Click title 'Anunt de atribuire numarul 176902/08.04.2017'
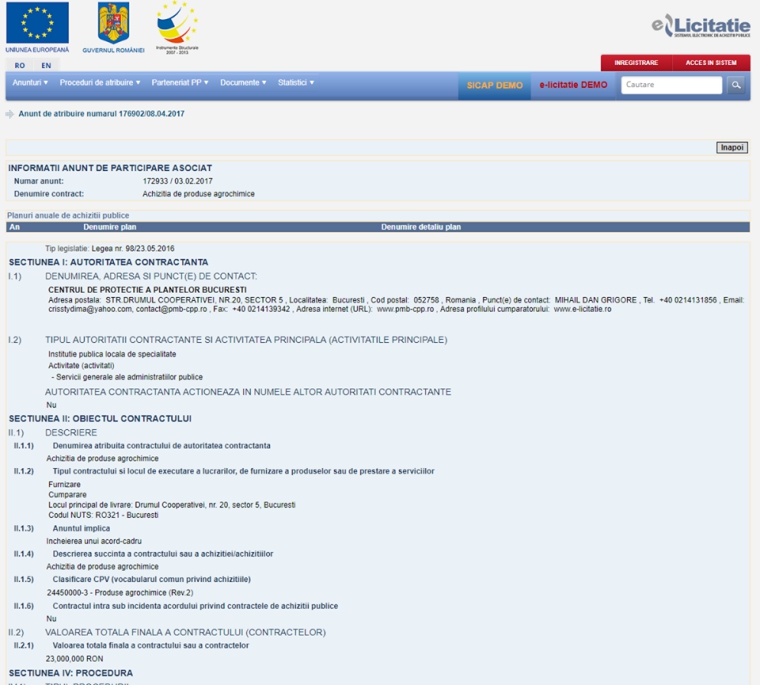760x685 pixels. pos(101,114)
